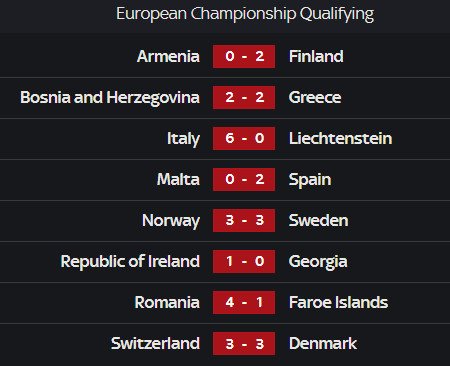The width and height of the screenshot is (450, 366).
Task: Select the Malta team name
Action: click(178, 179)
